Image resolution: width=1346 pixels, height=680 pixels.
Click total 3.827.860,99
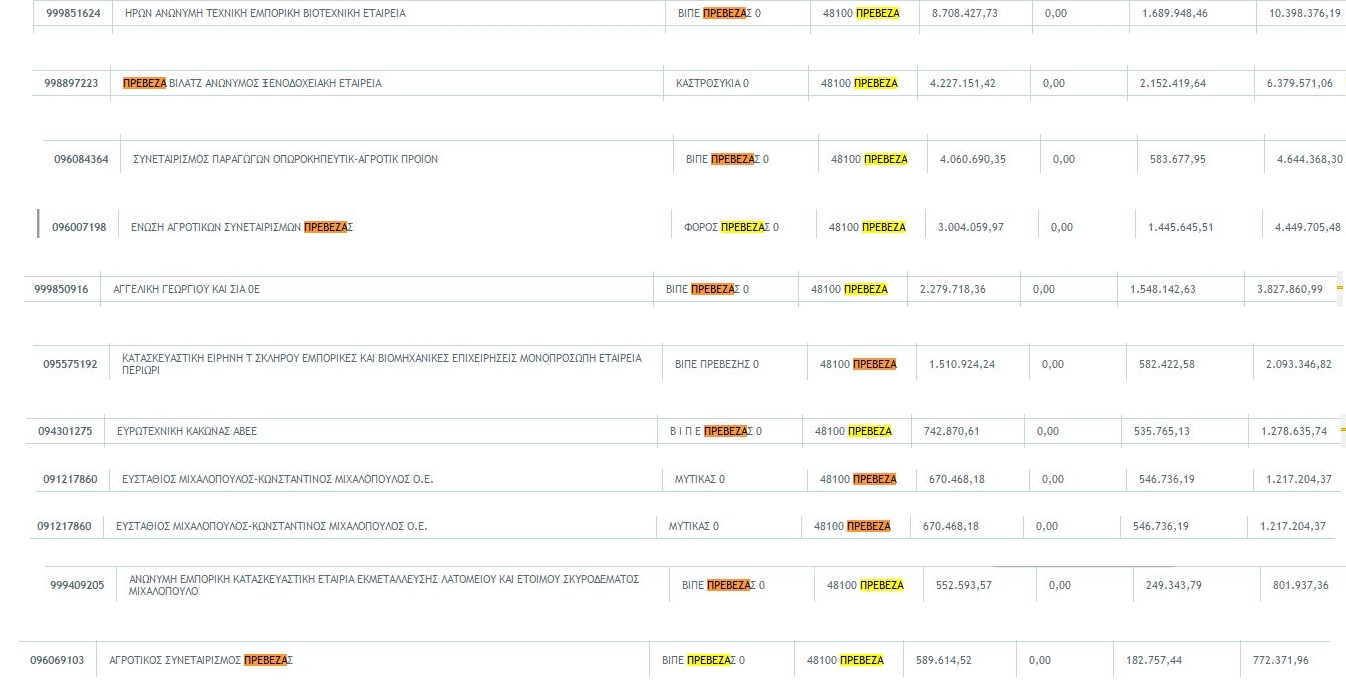click(1290, 289)
